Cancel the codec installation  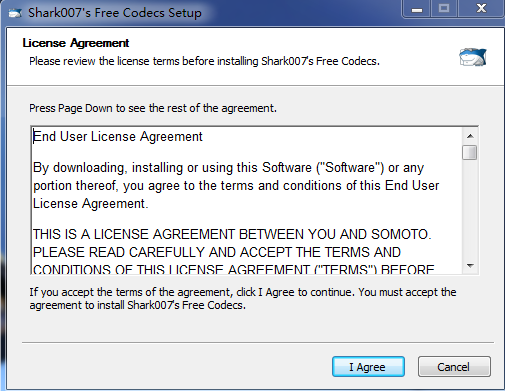(454, 367)
